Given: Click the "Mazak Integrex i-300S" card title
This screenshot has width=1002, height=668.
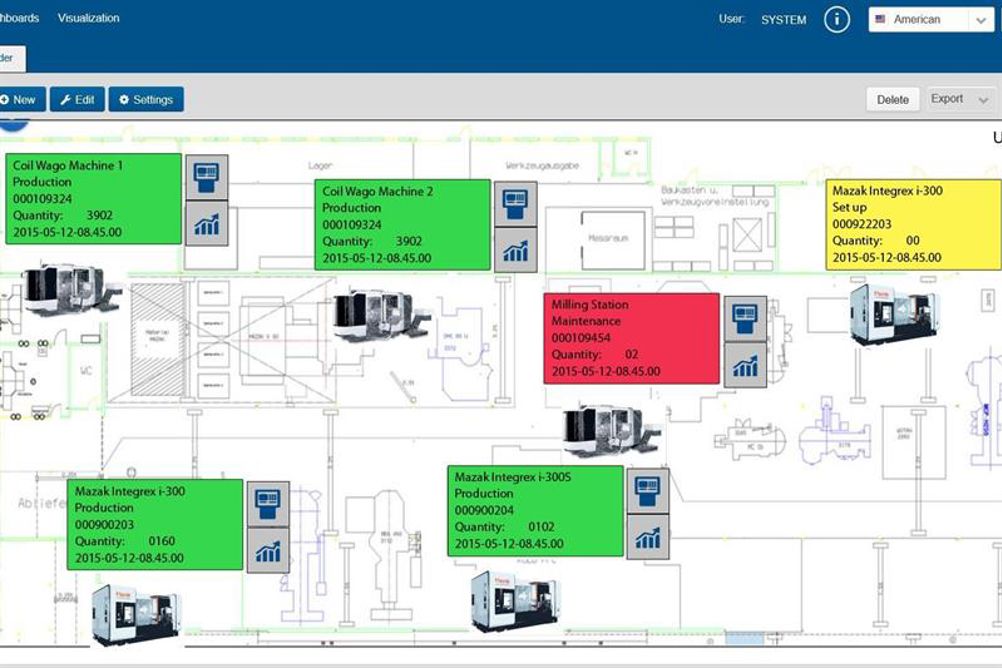Looking at the screenshot, I should tap(513, 477).
